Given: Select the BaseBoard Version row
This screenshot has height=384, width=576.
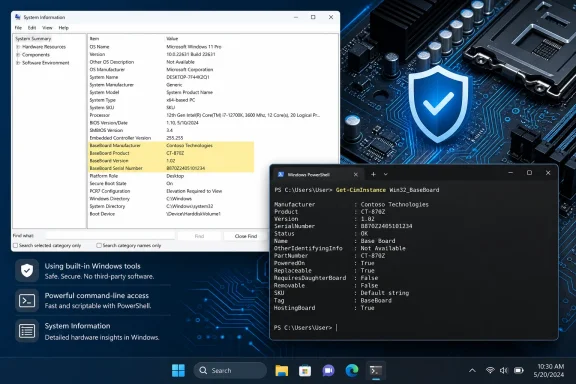Looking at the screenshot, I should tap(171, 161).
